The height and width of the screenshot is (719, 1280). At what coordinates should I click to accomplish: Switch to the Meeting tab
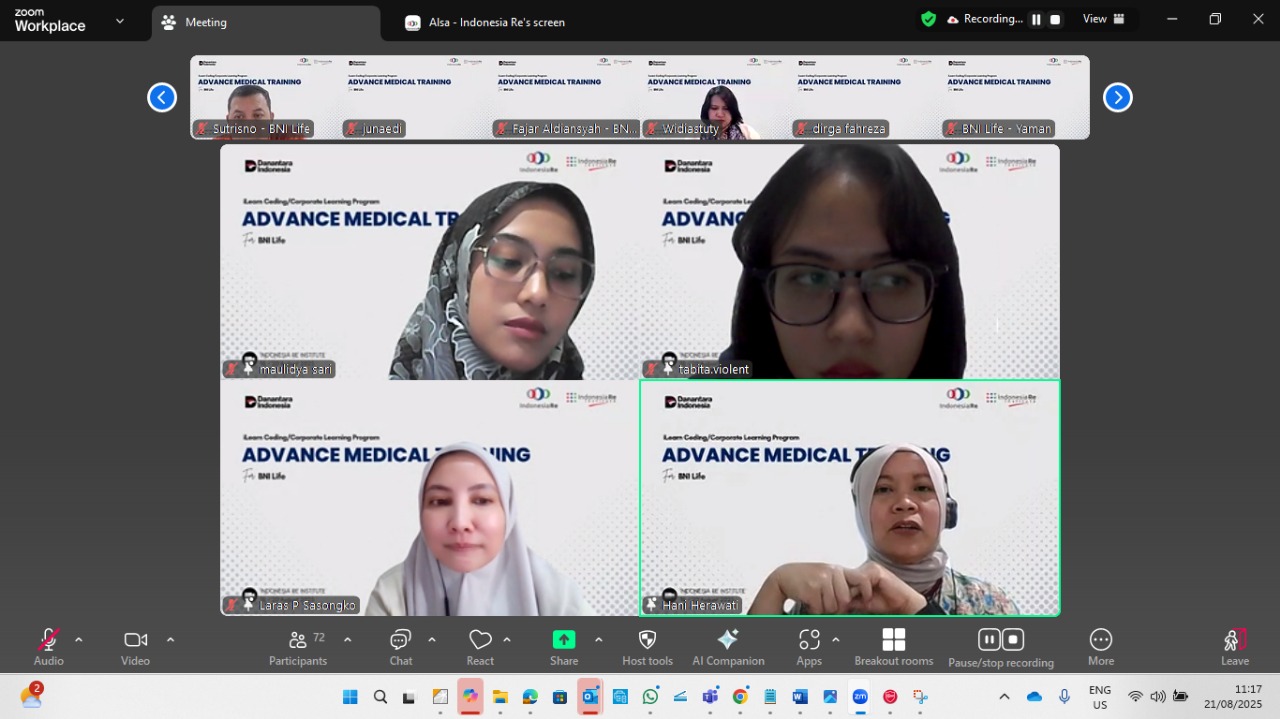pos(265,22)
